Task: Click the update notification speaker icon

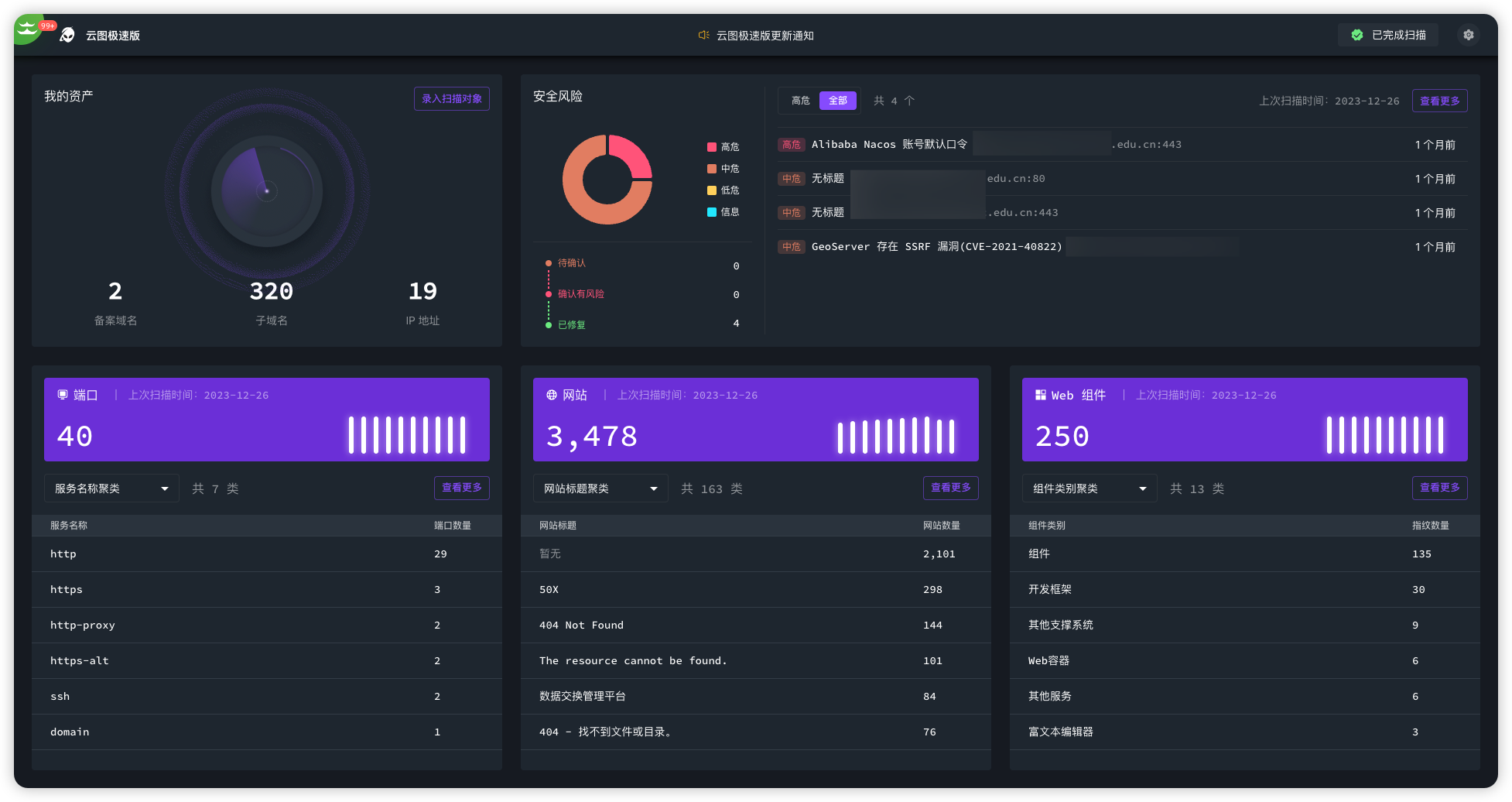Action: click(x=703, y=35)
